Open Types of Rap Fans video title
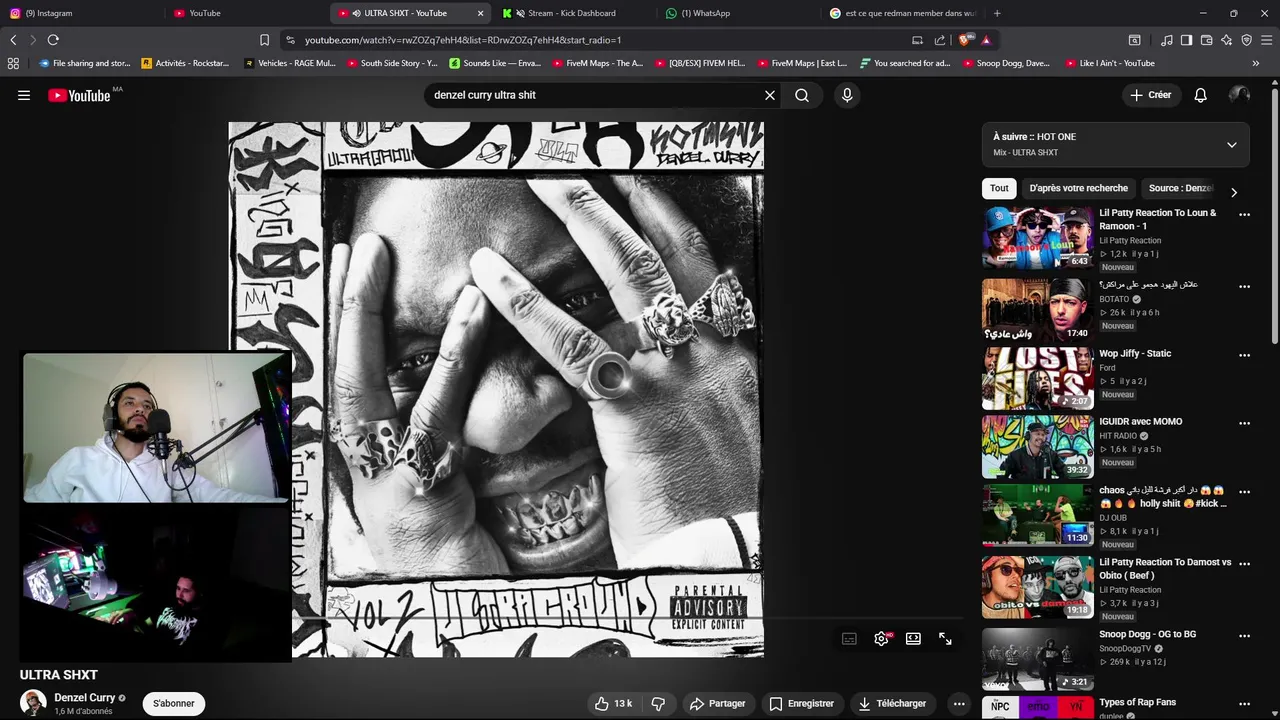1280x720 pixels. point(1138,703)
